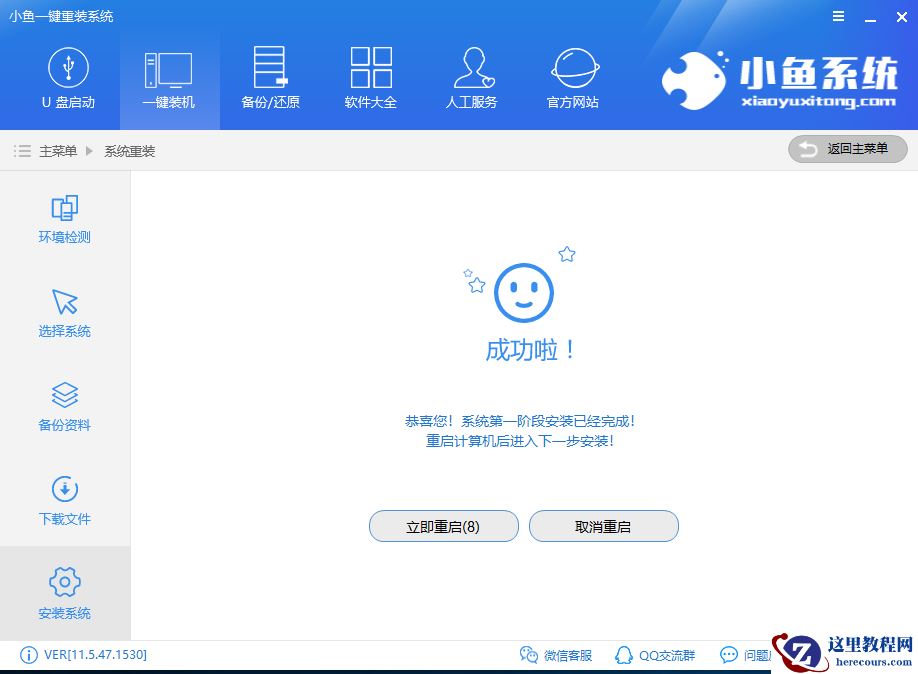Run 环境检测 in the sidebar

(64, 218)
